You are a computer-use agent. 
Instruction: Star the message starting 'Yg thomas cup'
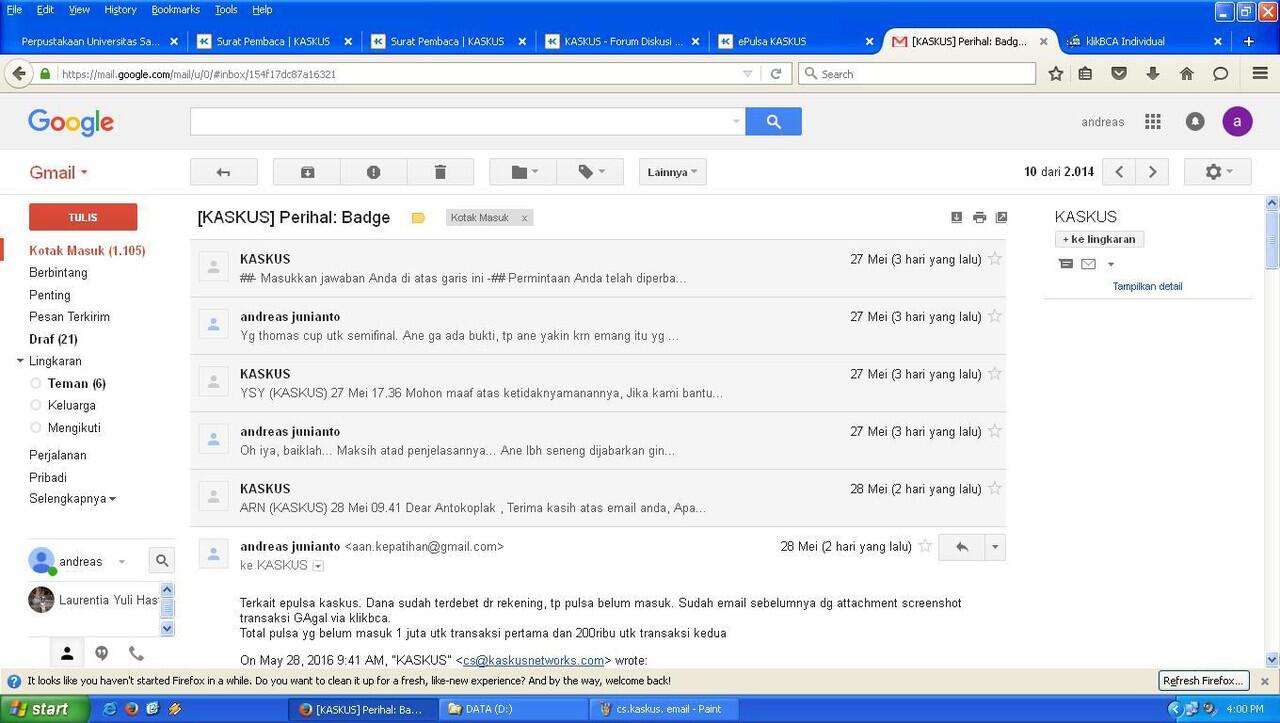(x=994, y=316)
